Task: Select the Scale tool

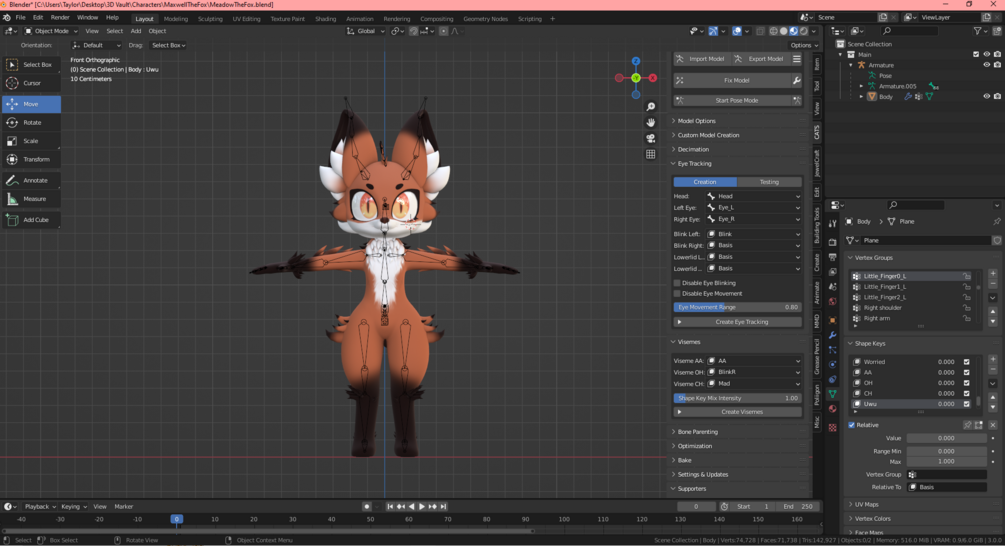Action: [x=31, y=141]
